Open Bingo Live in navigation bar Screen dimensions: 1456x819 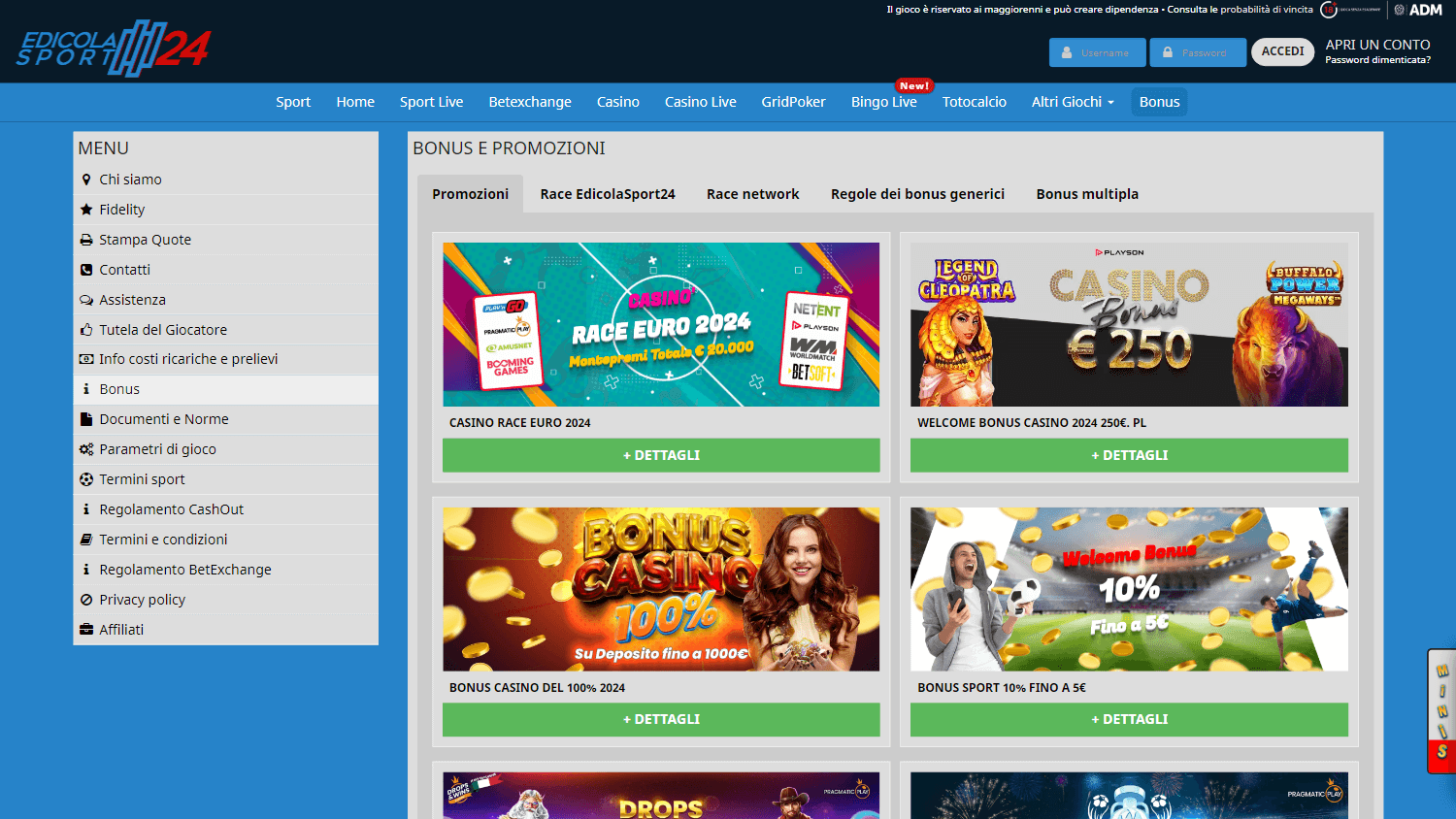[x=883, y=102]
